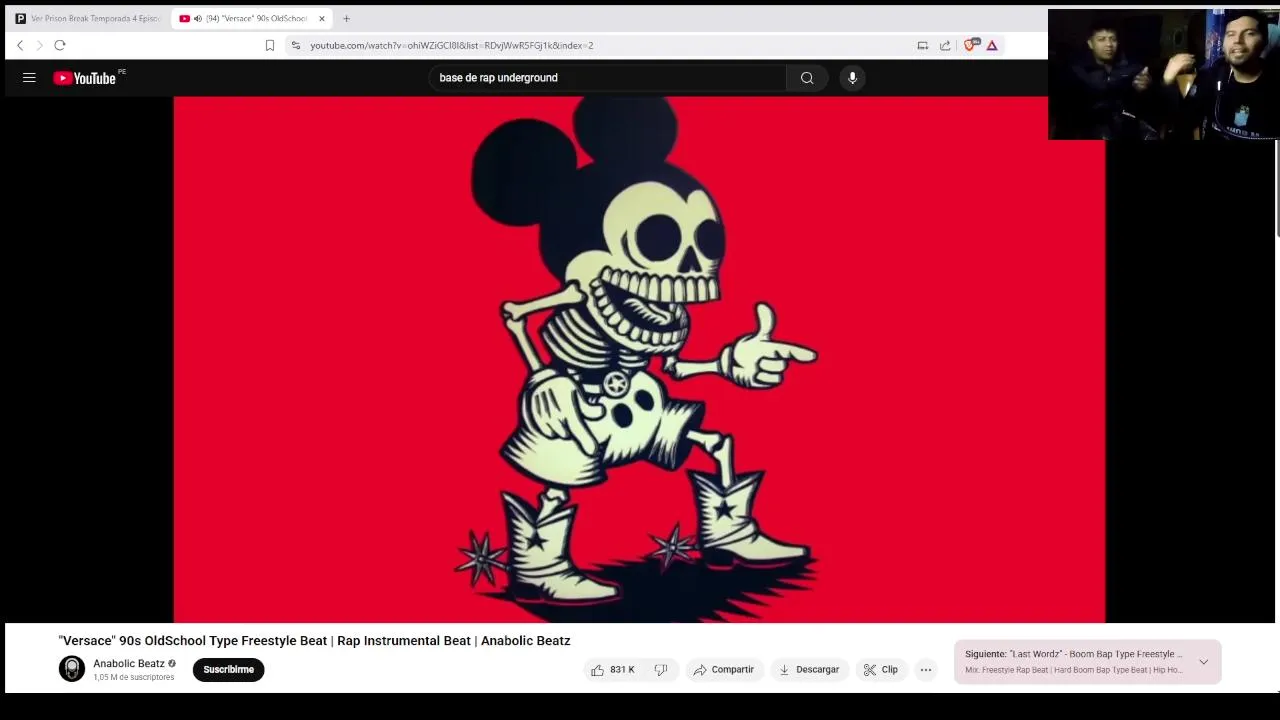
Task: Click the share icon in address bar
Action: pos(945,45)
